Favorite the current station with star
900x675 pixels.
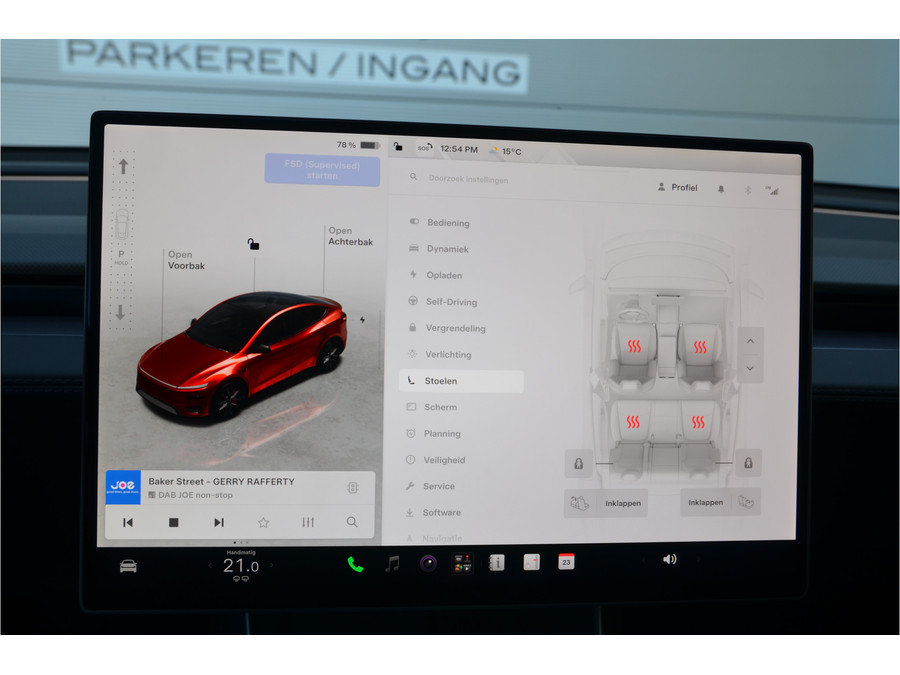pos(263,522)
